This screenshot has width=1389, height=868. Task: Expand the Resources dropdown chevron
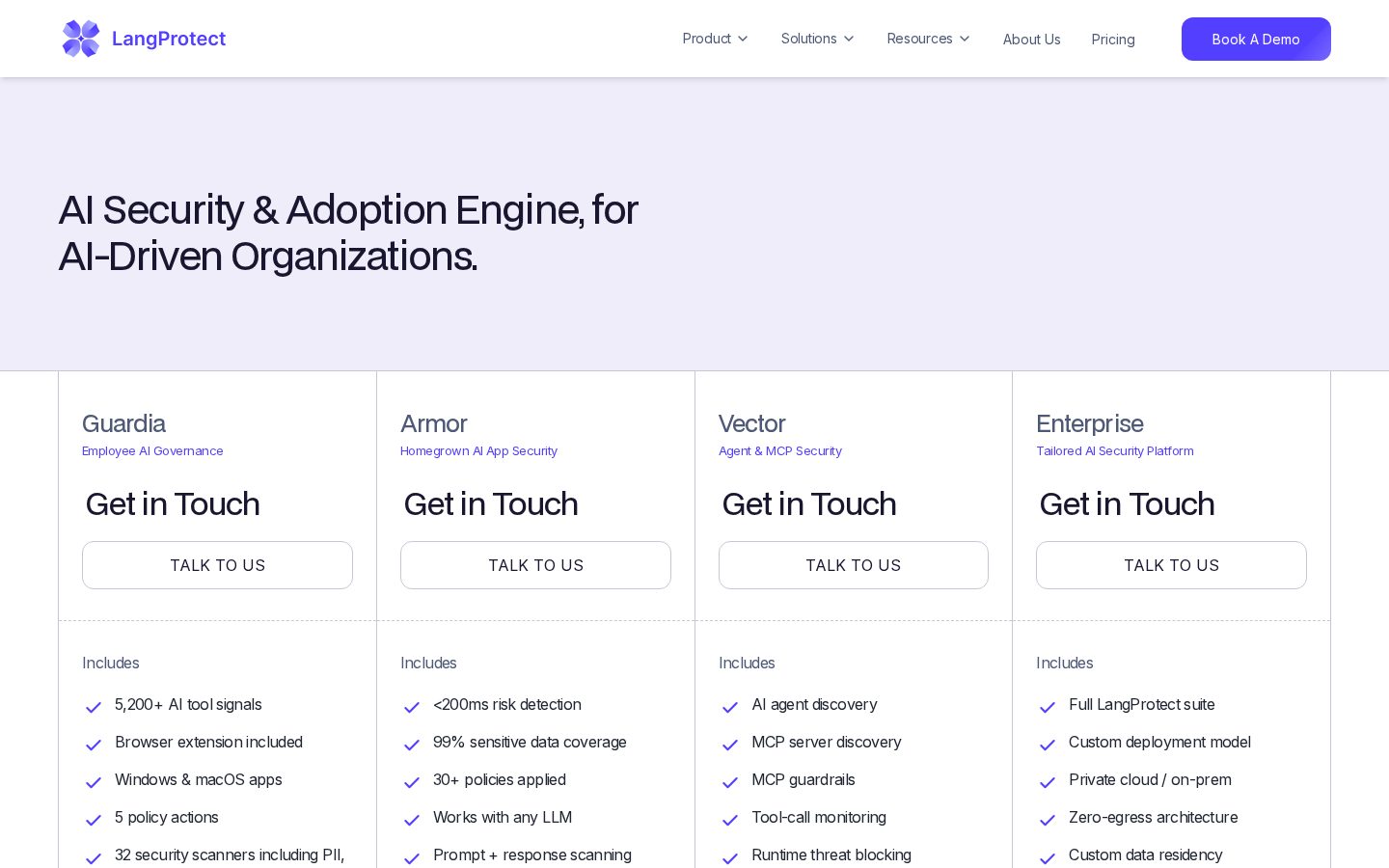965,39
